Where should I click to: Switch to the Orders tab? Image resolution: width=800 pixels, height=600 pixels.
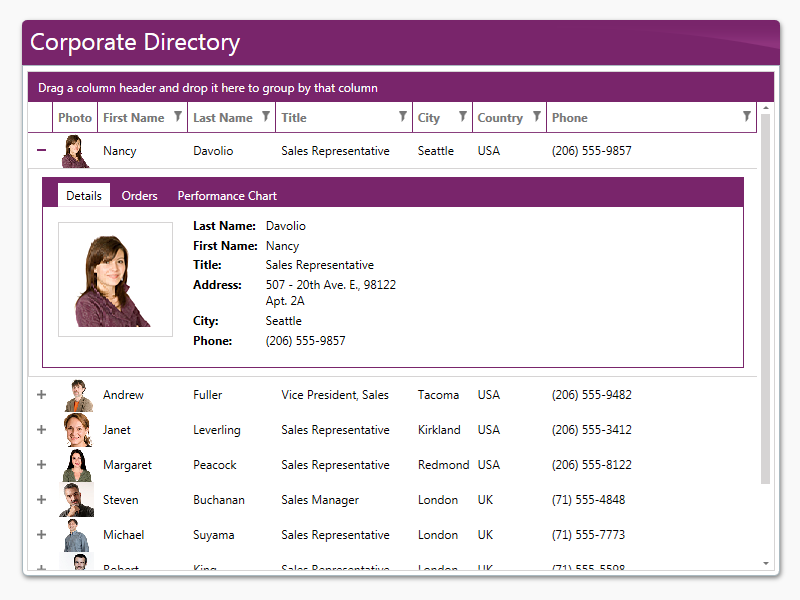(139, 196)
